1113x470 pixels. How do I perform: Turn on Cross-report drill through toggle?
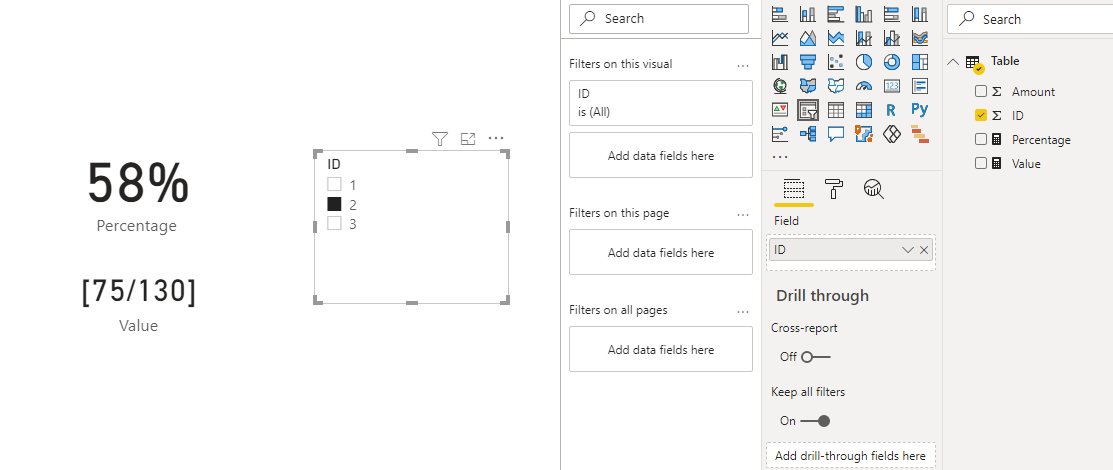pyautogui.click(x=815, y=356)
